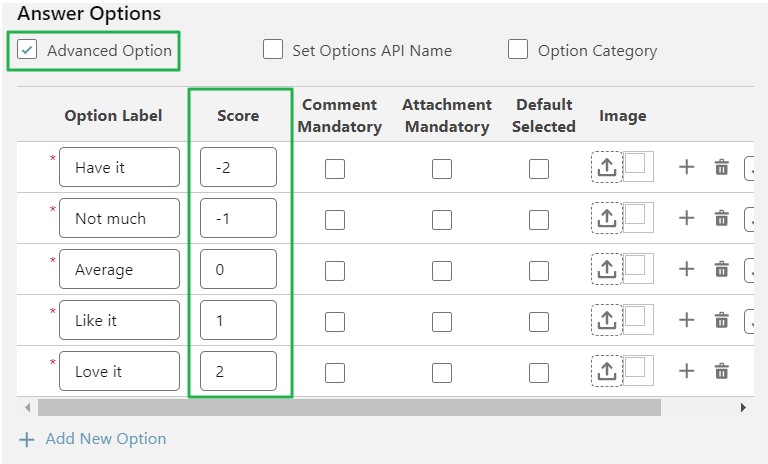Edit the Like it label field

pos(120,320)
